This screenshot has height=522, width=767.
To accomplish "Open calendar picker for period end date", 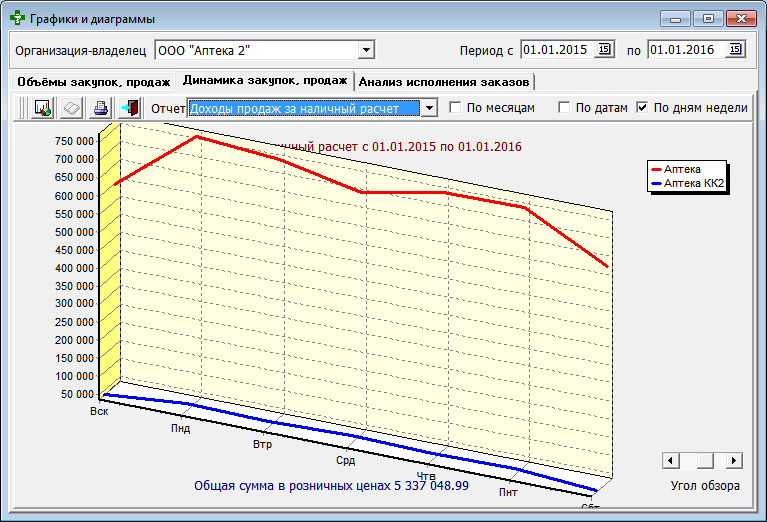I will pyautogui.click(x=735, y=49).
